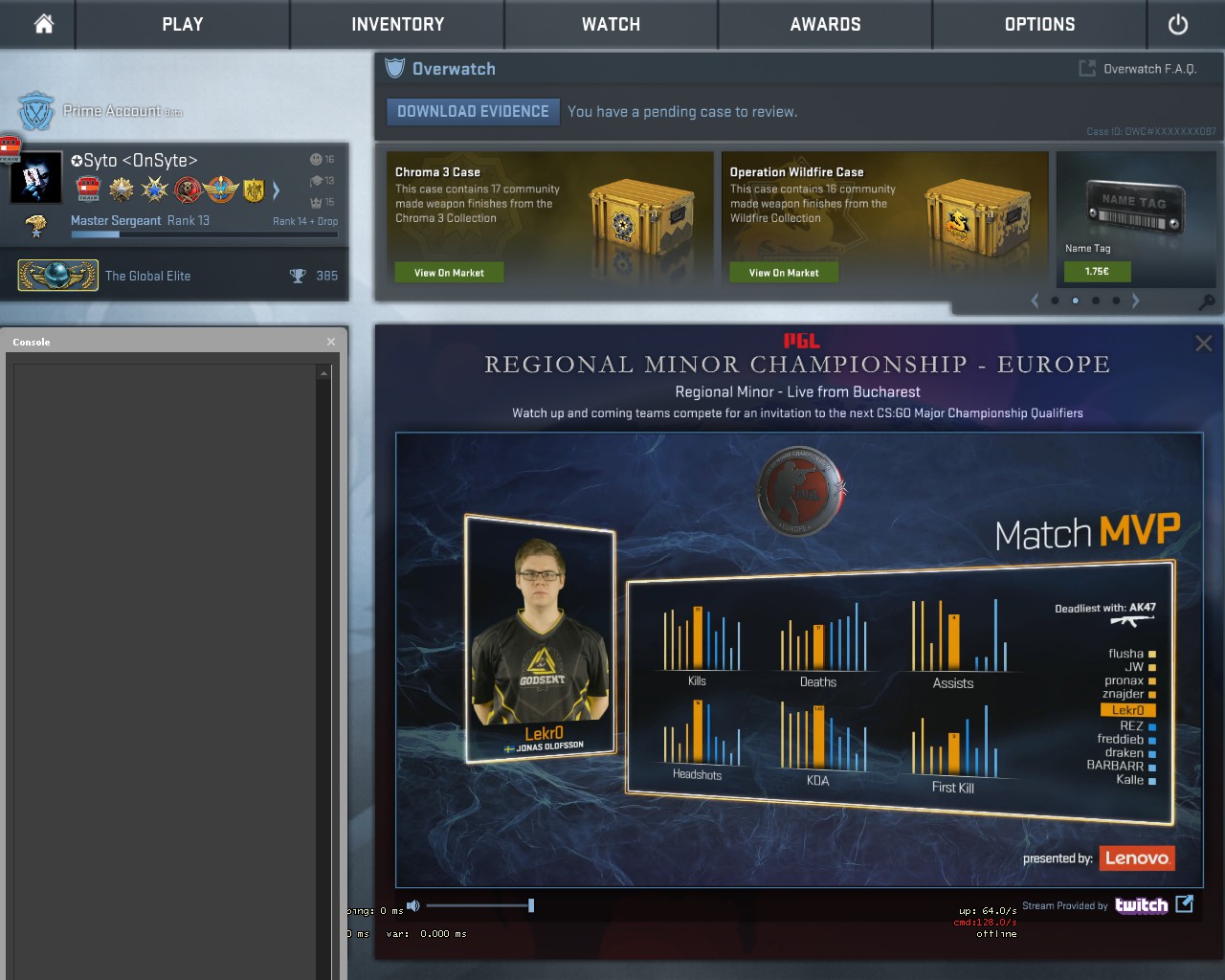Click the pending case review message
Image resolution: width=1225 pixels, height=980 pixels.
click(681, 112)
